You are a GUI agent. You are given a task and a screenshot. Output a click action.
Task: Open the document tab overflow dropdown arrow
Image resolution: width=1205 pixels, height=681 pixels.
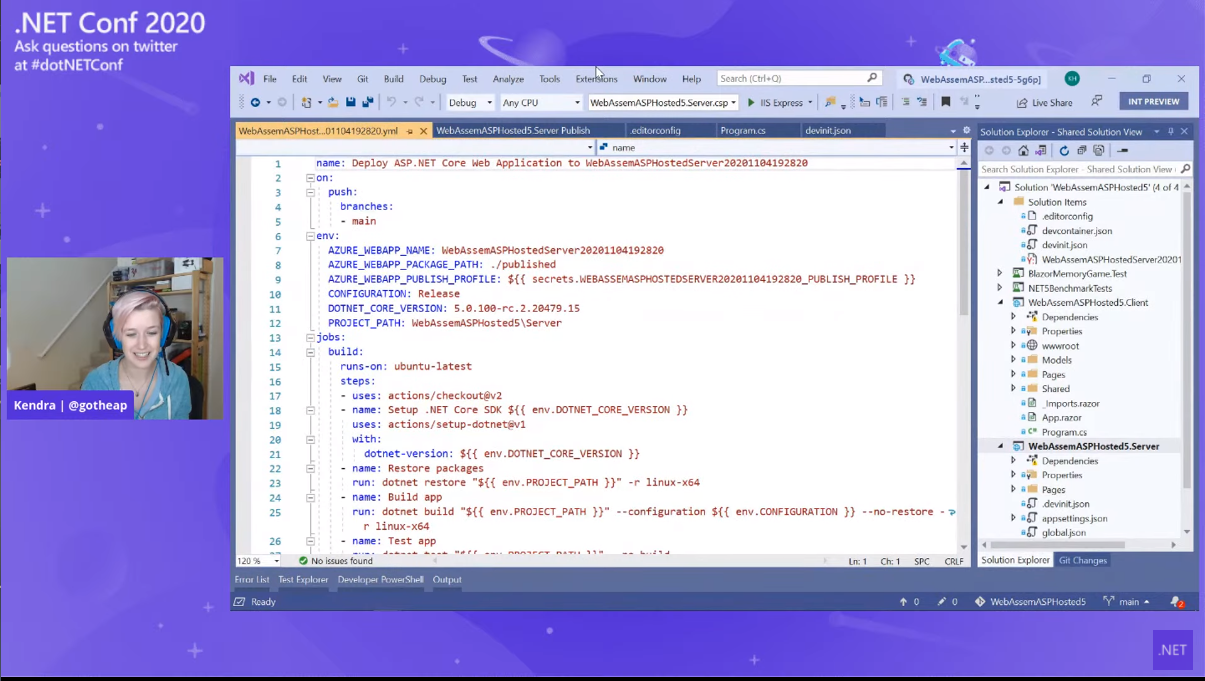pyautogui.click(x=953, y=131)
